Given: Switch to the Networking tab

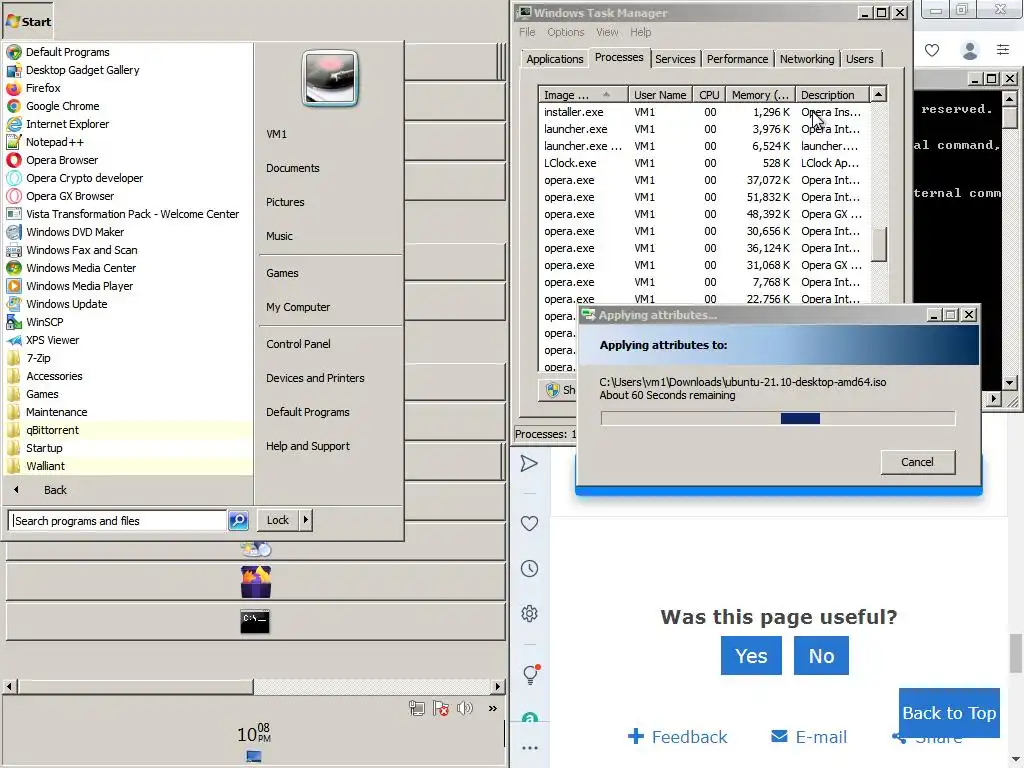Looking at the screenshot, I should coord(807,59).
